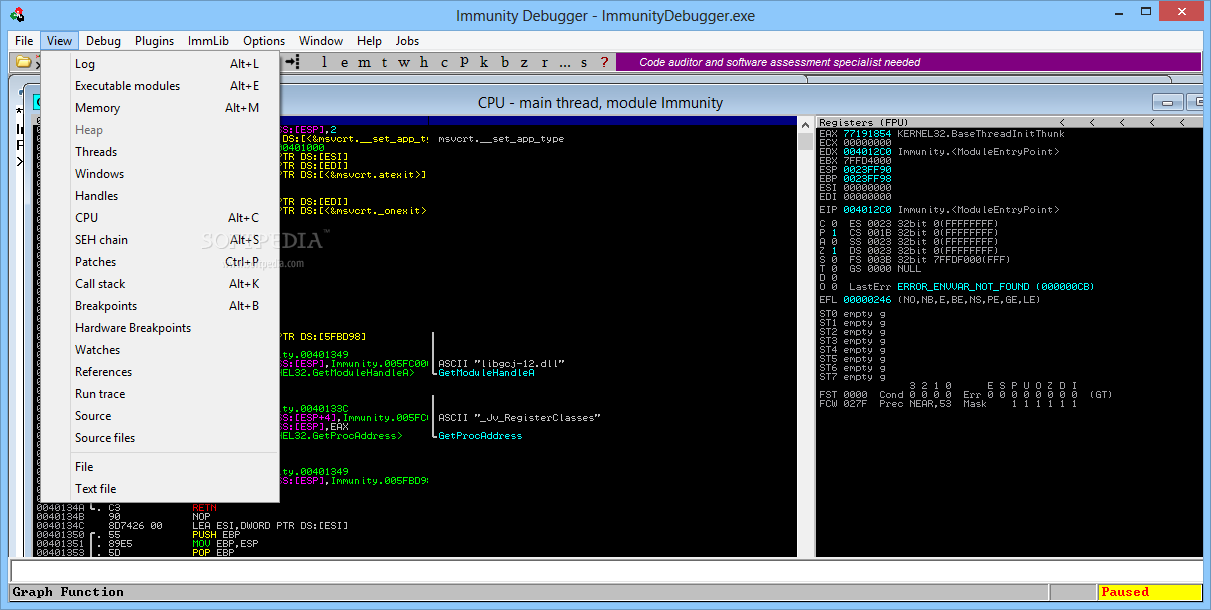1211x610 pixels.
Task: Open Watches from the View menu
Action: pos(160,350)
